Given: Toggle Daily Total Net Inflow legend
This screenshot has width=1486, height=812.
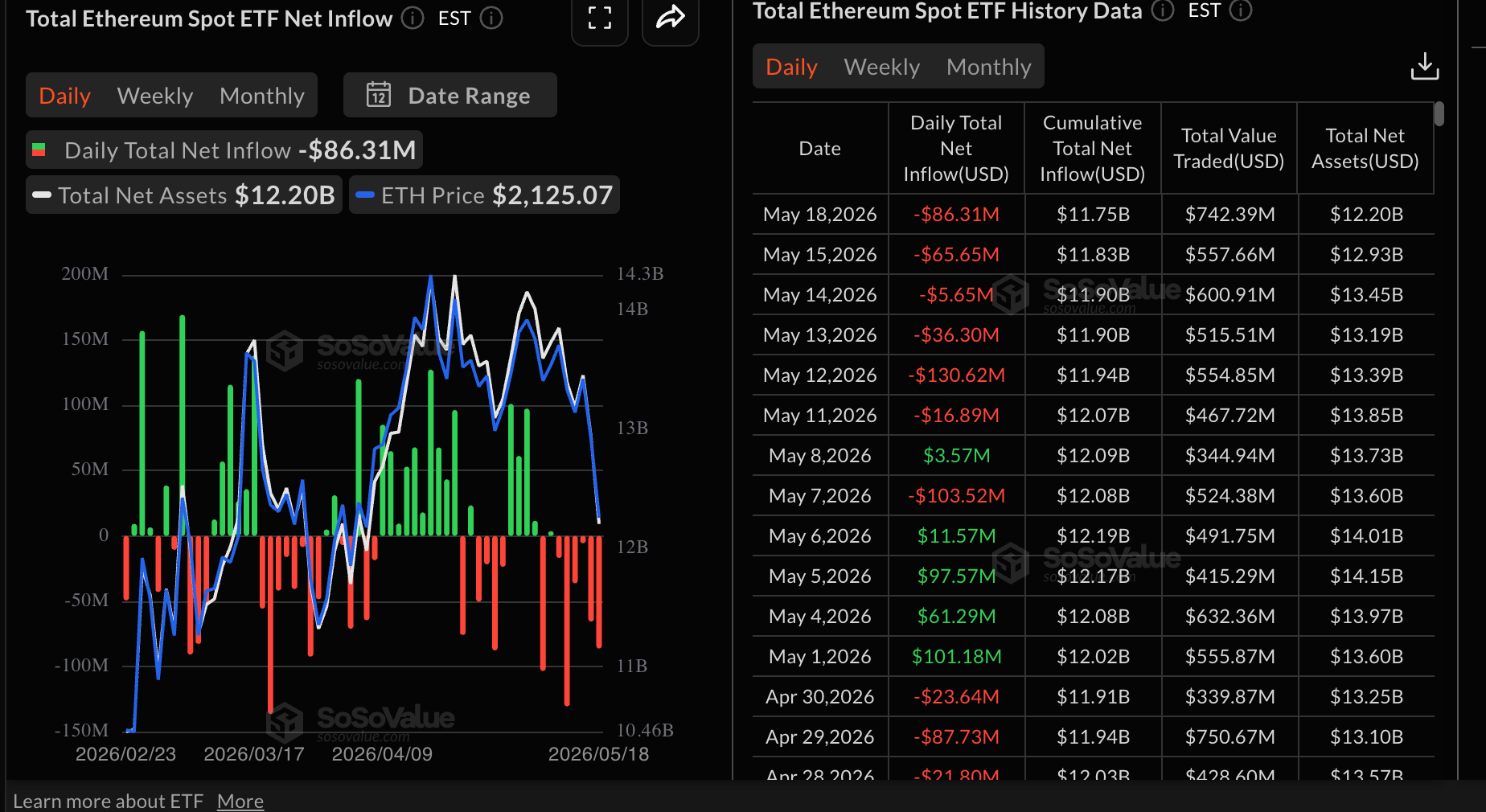Looking at the screenshot, I should pyautogui.click(x=224, y=150).
